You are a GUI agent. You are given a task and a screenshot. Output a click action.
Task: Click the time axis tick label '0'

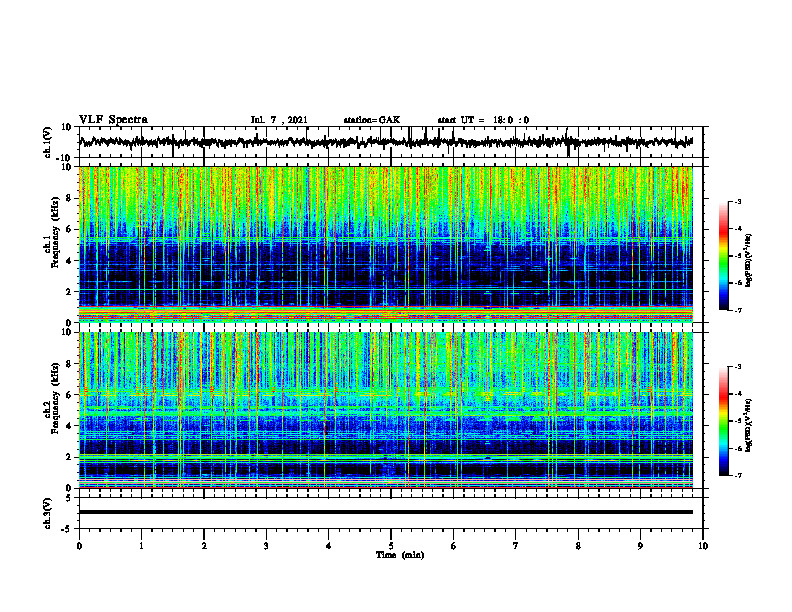coord(79,546)
